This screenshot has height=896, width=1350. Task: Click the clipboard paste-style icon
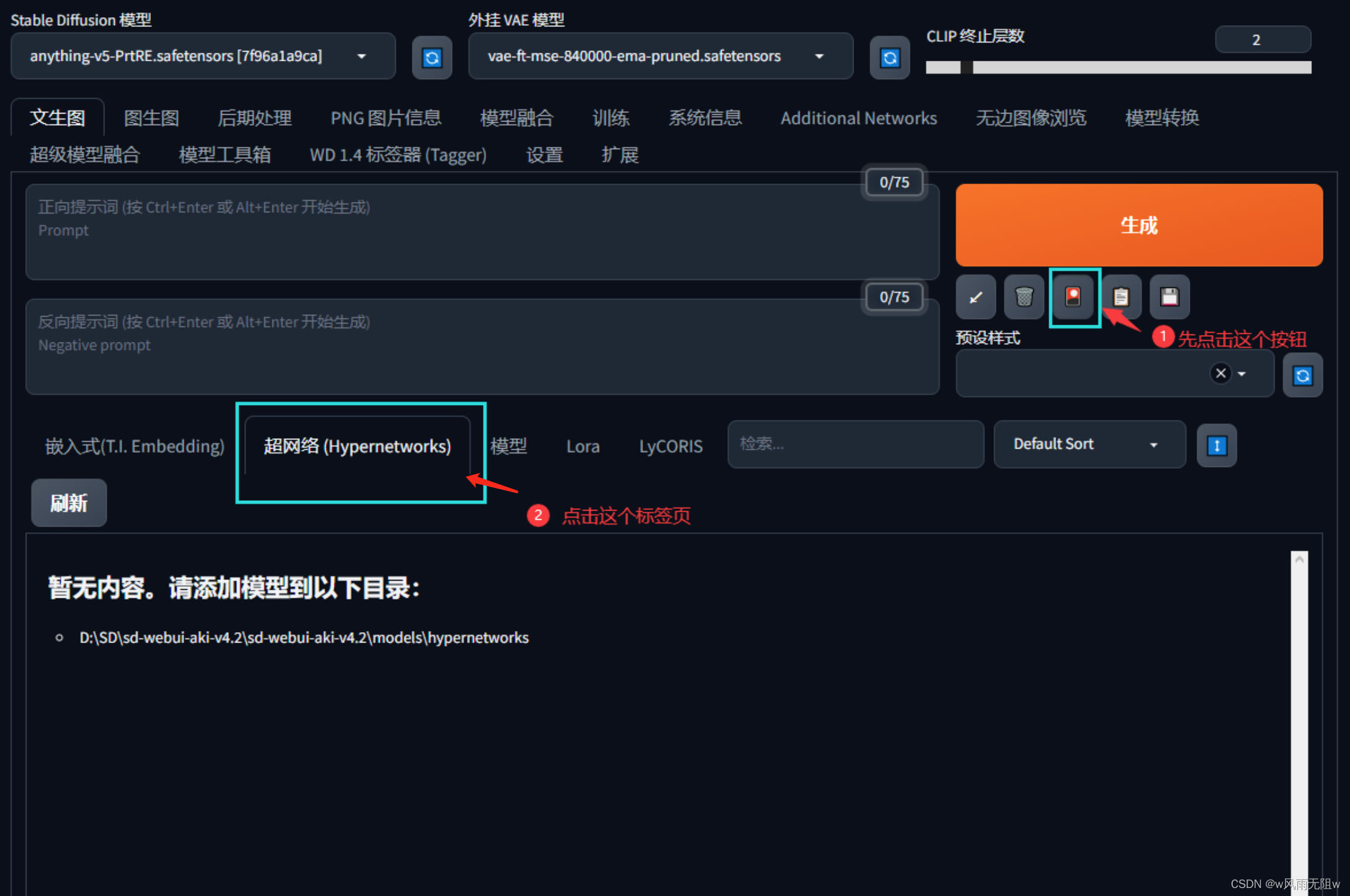click(x=1121, y=297)
